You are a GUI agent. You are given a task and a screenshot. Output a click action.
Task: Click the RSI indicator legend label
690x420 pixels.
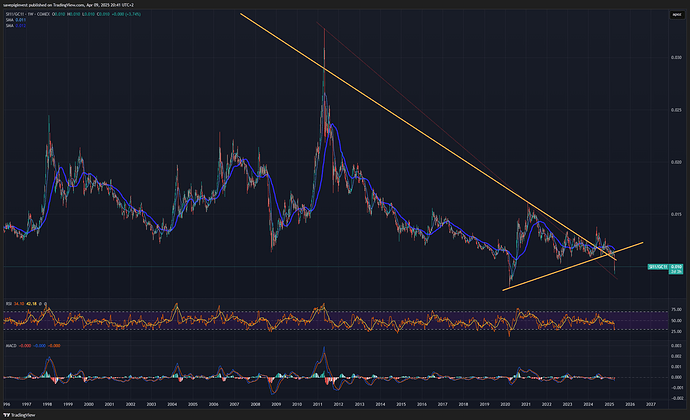[8, 304]
